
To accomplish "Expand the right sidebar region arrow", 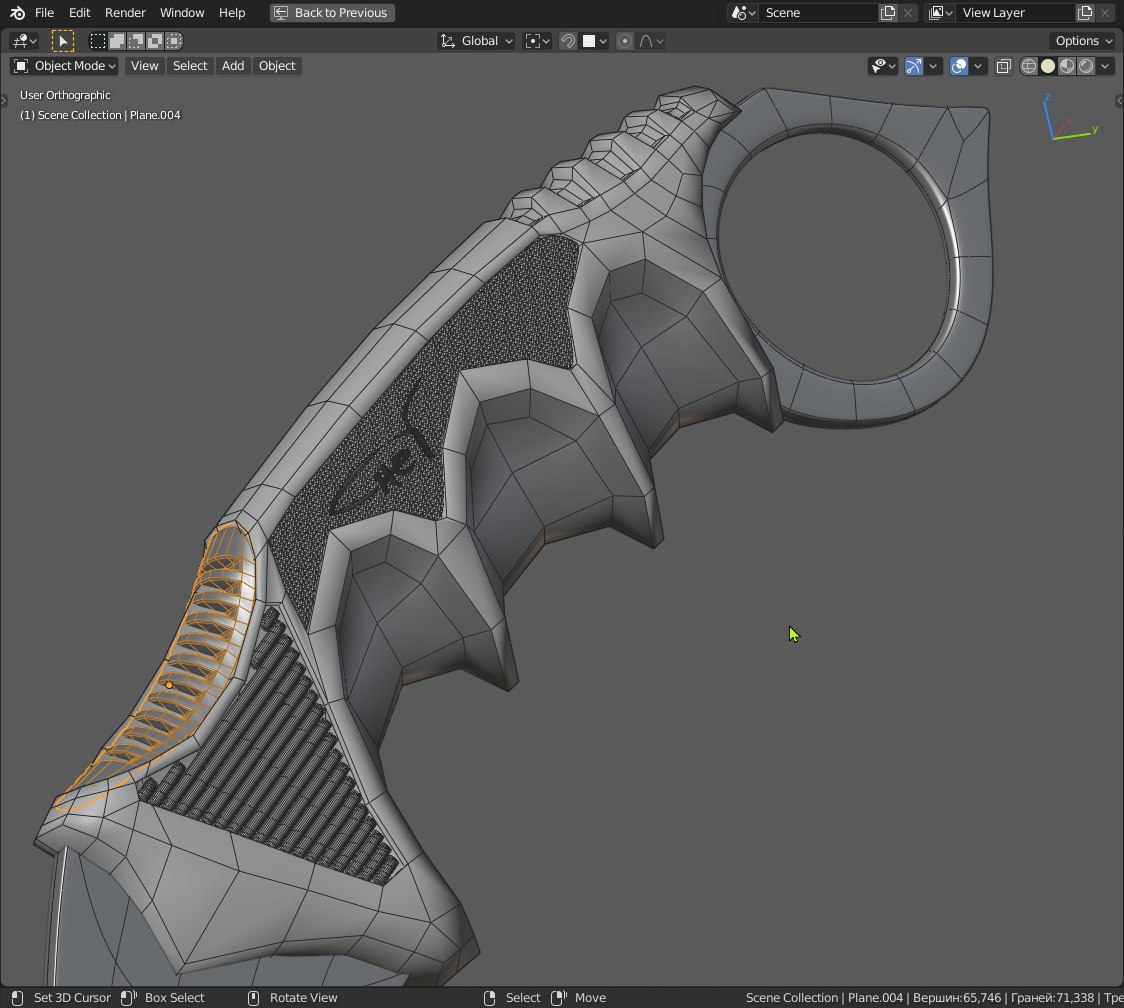I will click(x=1119, y=100).
